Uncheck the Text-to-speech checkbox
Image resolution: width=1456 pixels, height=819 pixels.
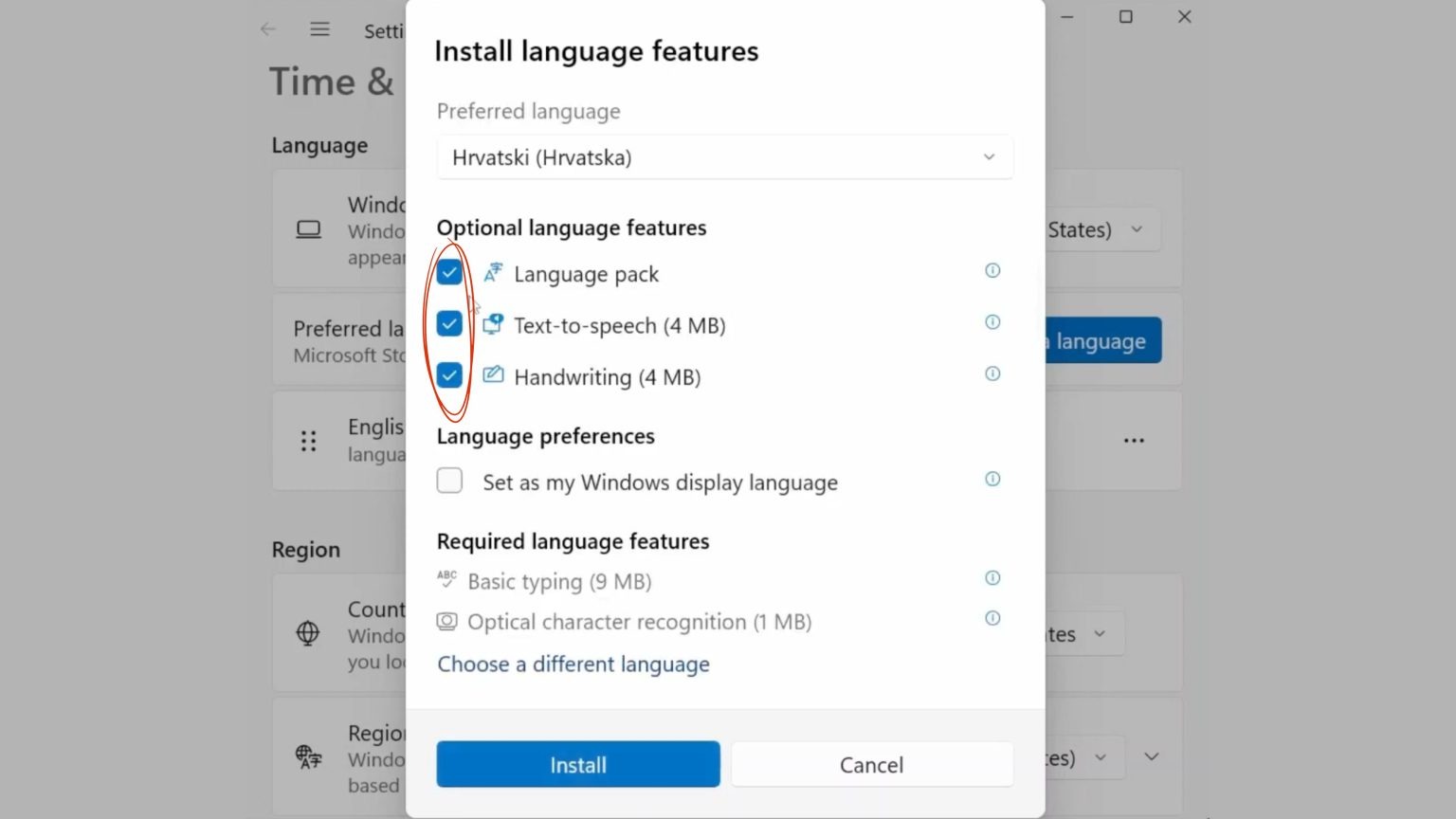(449, 324)
